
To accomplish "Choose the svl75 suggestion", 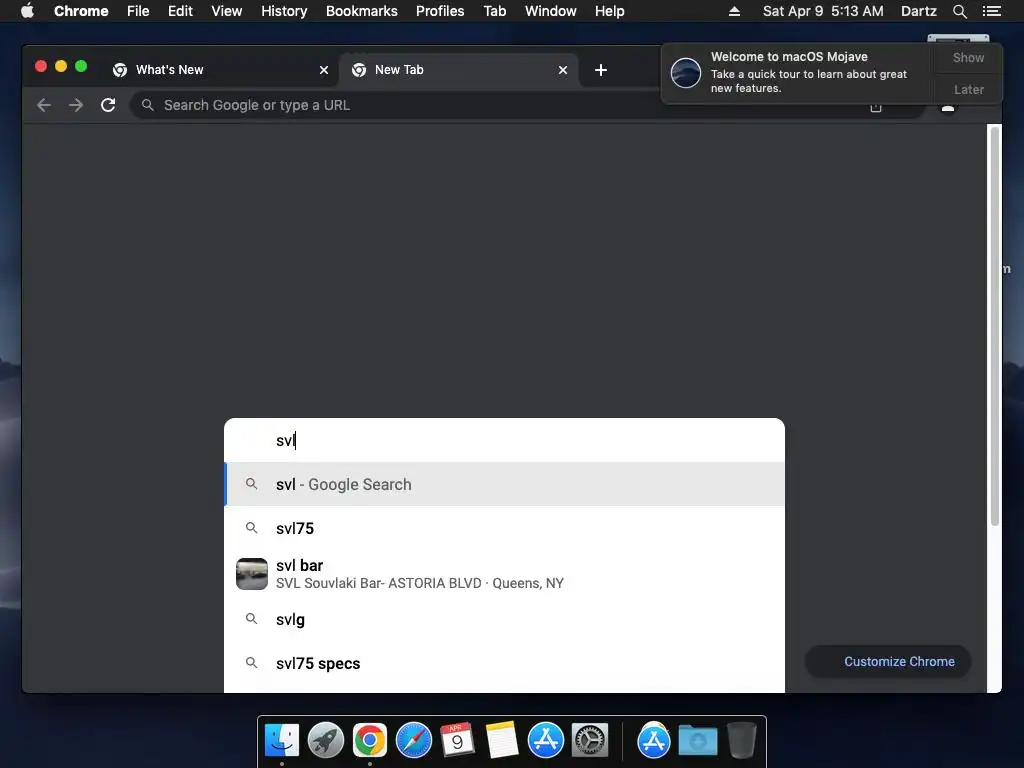I will coord(504,528).
